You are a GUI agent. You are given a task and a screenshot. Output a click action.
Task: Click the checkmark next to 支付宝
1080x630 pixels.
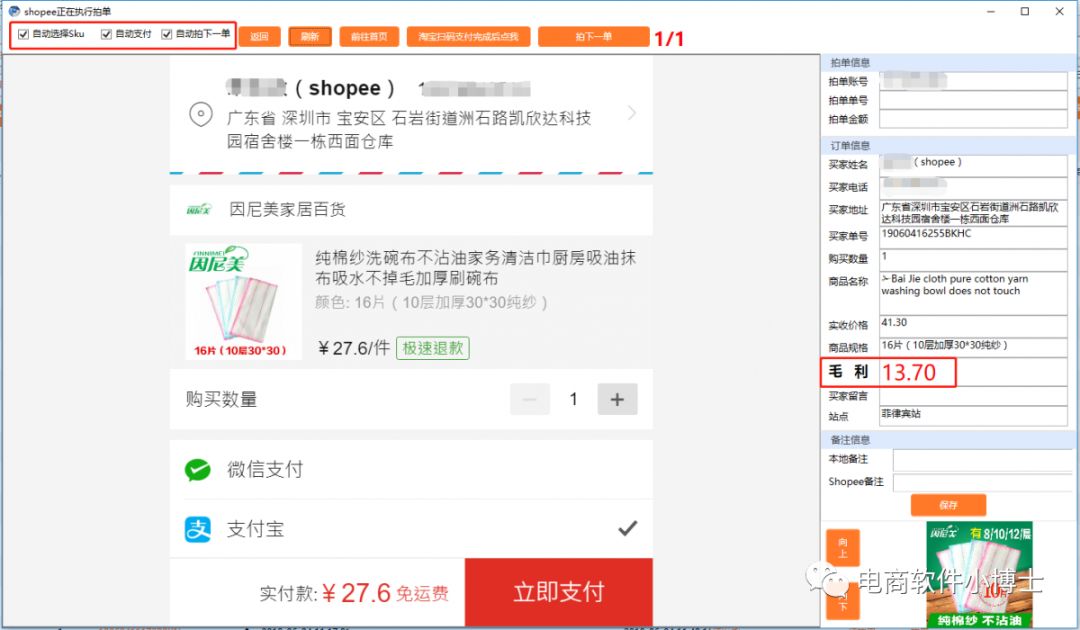tap(627, 528)
